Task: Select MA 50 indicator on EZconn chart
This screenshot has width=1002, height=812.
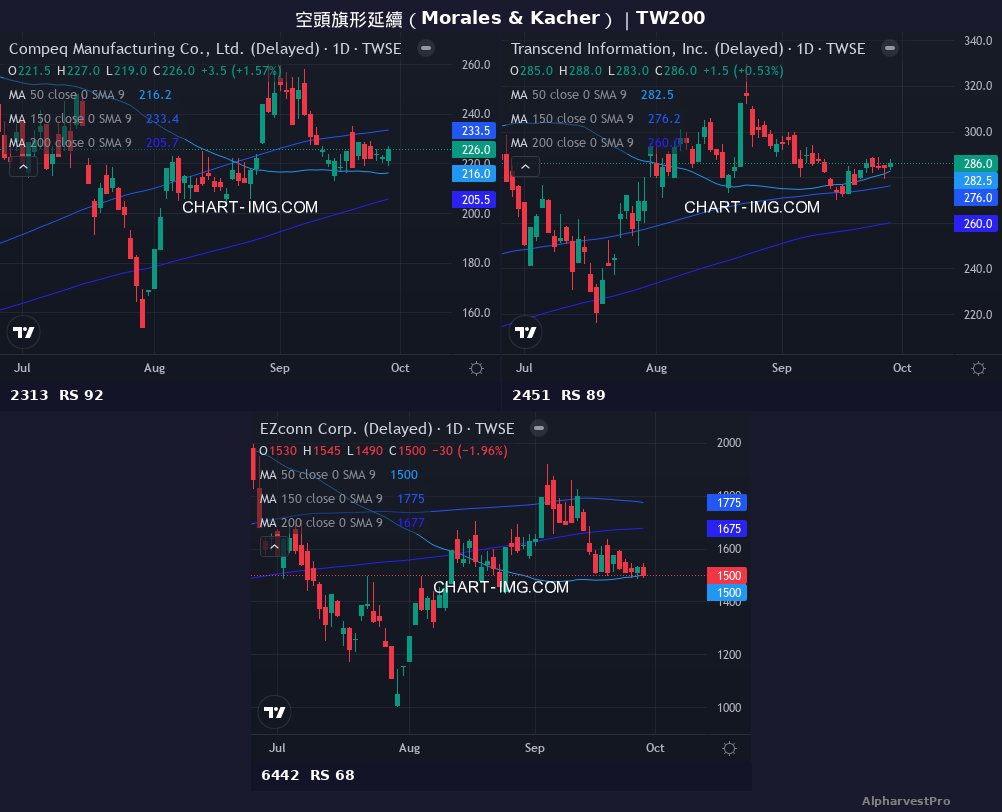Action: (x=339, y=475)
